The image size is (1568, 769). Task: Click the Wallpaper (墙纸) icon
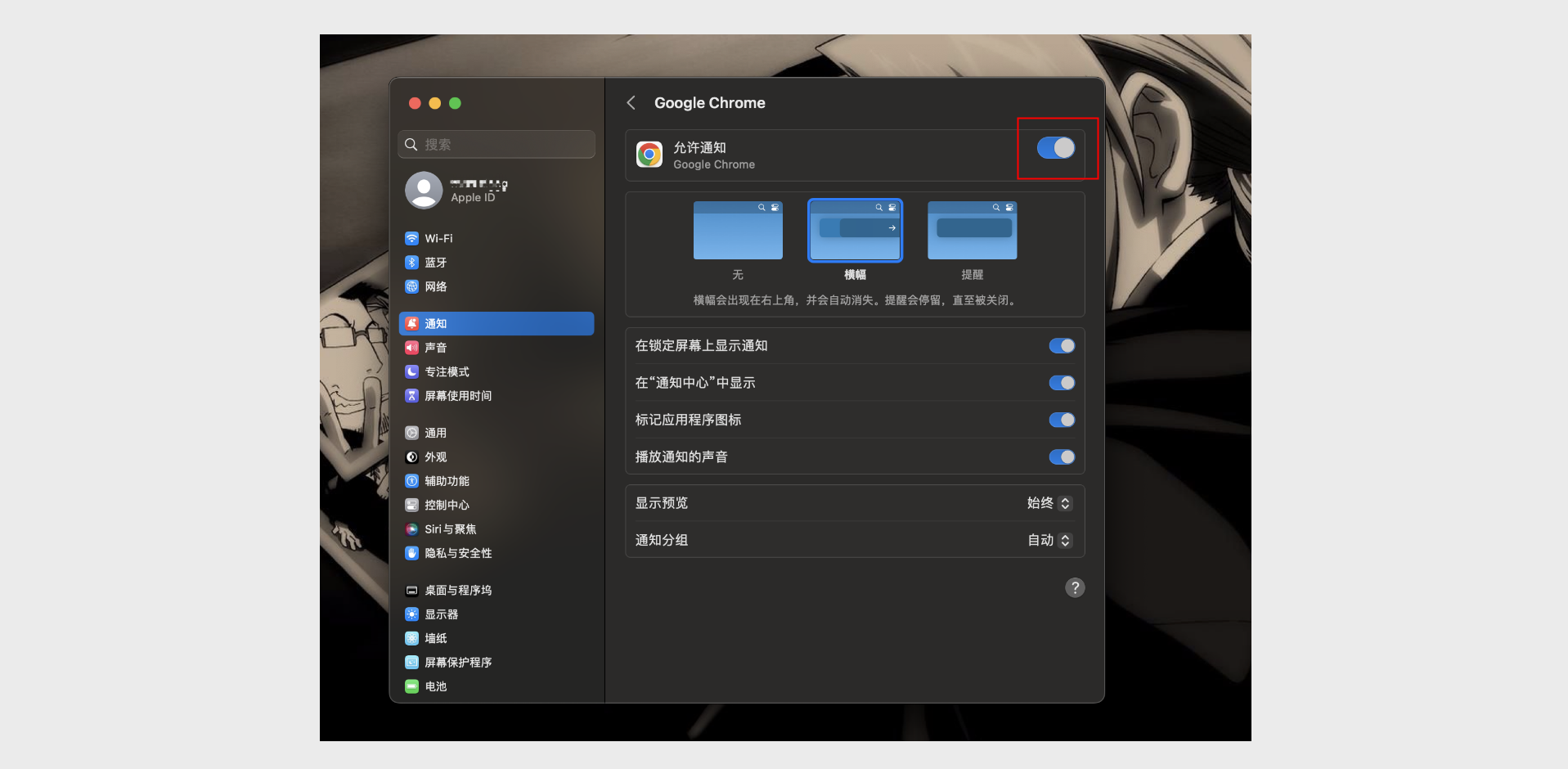[x=412, y=638]
